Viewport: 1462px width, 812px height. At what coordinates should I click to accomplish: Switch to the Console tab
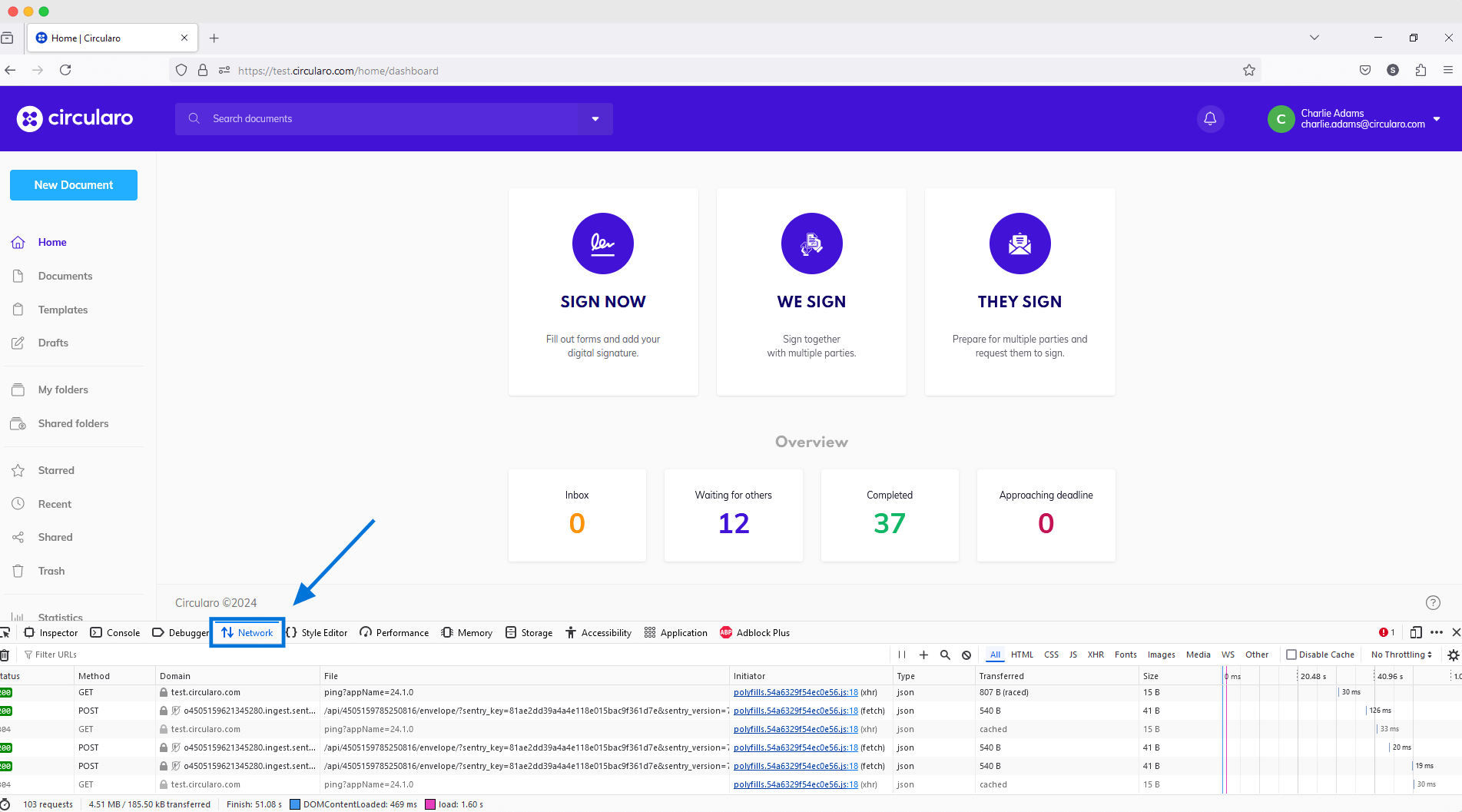(115, 633)
